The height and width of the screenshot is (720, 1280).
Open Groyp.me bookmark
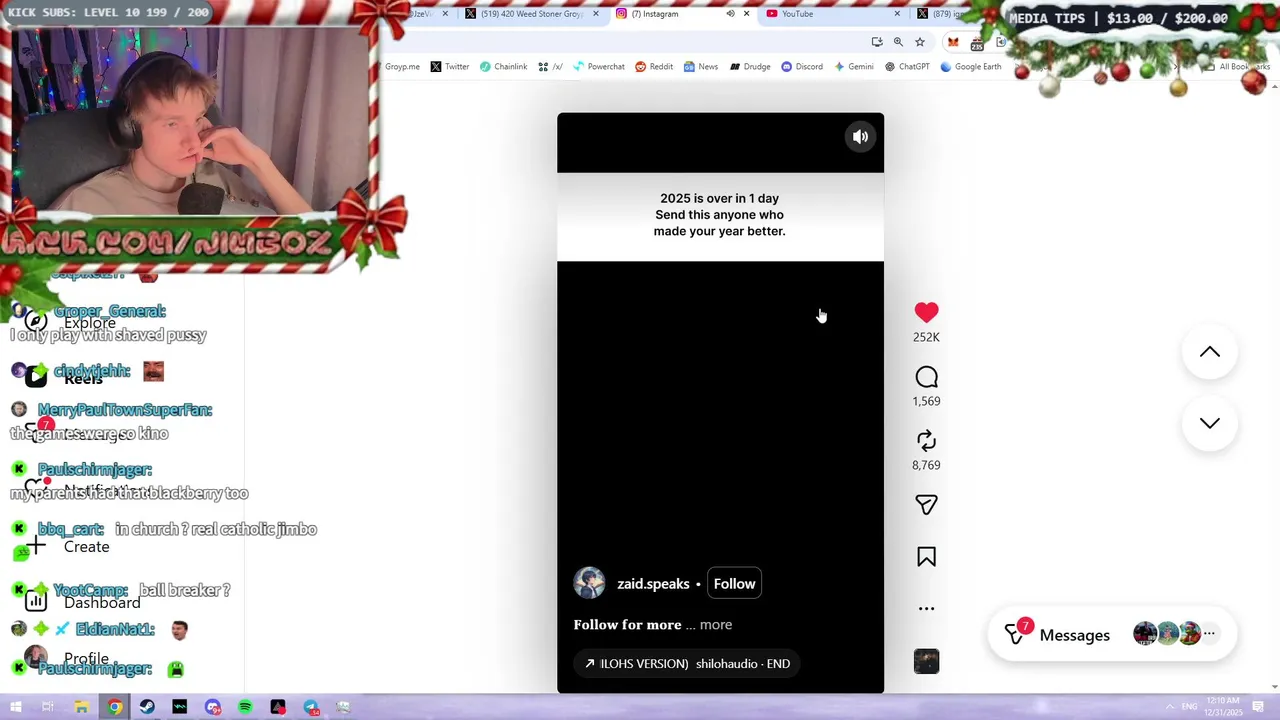(402, 67)
